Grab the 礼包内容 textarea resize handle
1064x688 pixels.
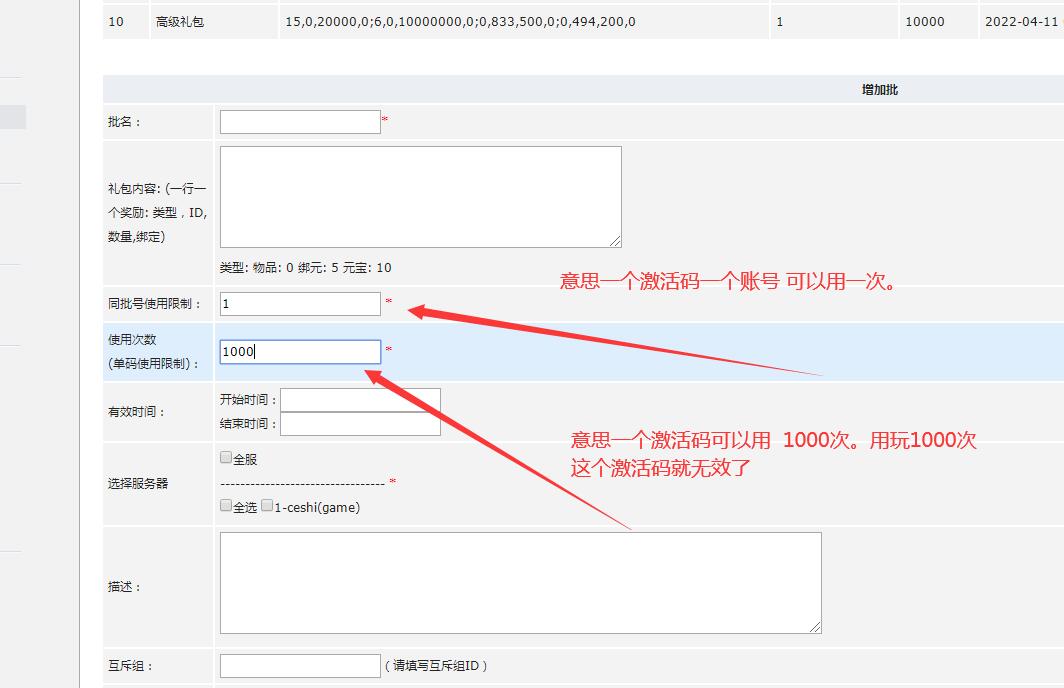(x=616, y=241)
